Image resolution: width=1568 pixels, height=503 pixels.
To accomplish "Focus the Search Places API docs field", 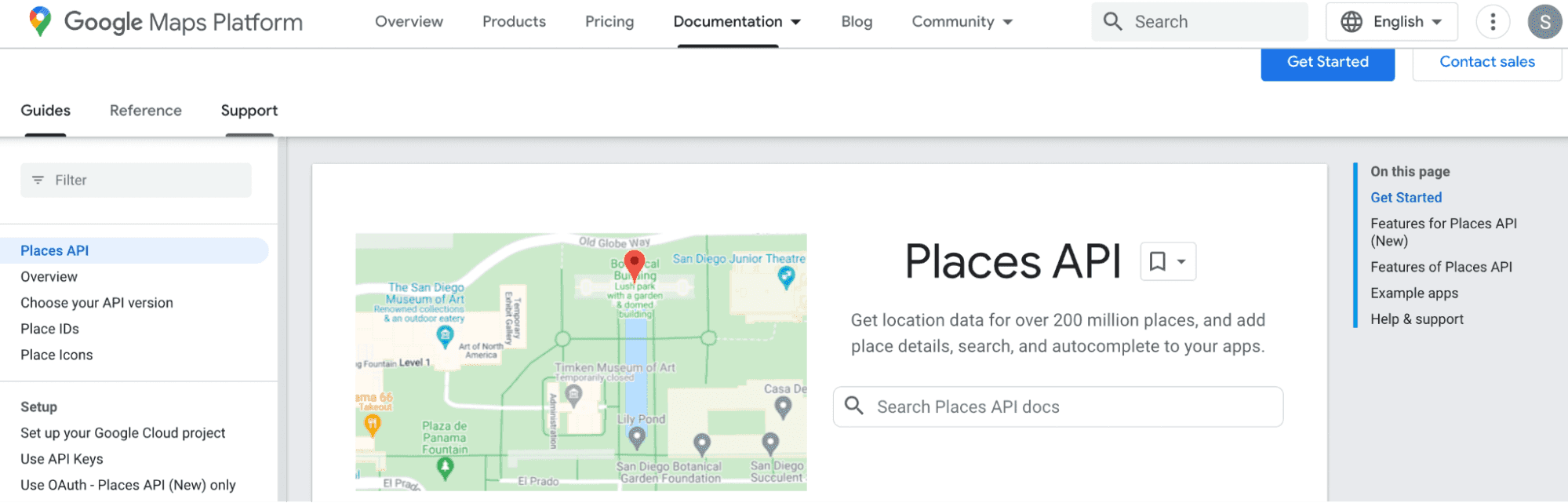I will (1057, 406).
